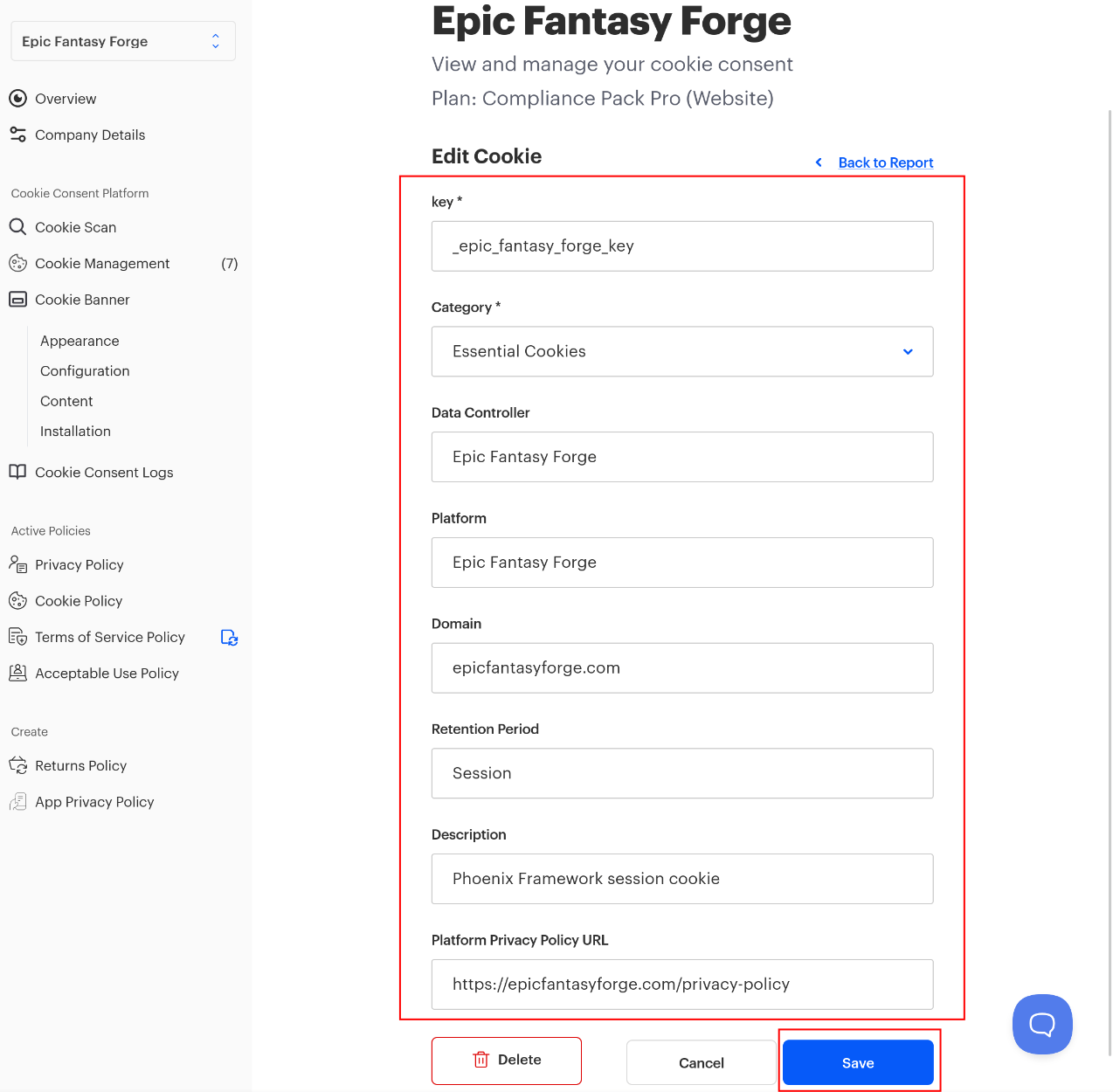Click the Terms of Service refresh document icon
This screenshot has width=1113, height=1092.
pos(229,638)
